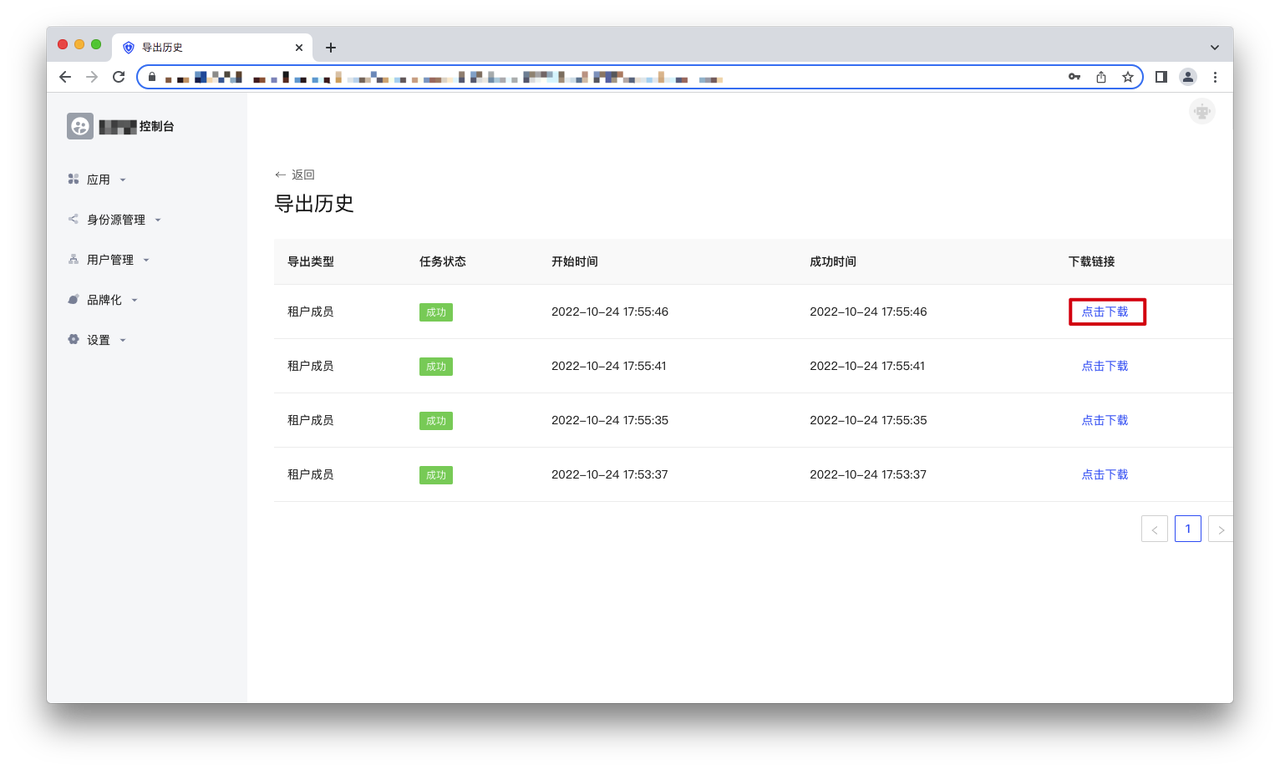Select page 1 in pagination
Viewport: 1280px width, 770px height.
[1187, 529]
